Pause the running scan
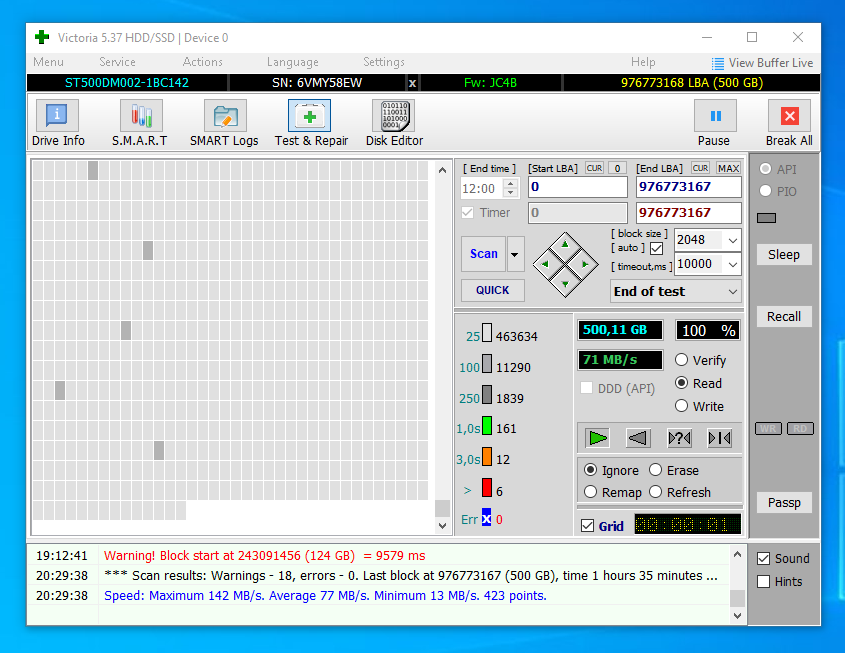 715,115
